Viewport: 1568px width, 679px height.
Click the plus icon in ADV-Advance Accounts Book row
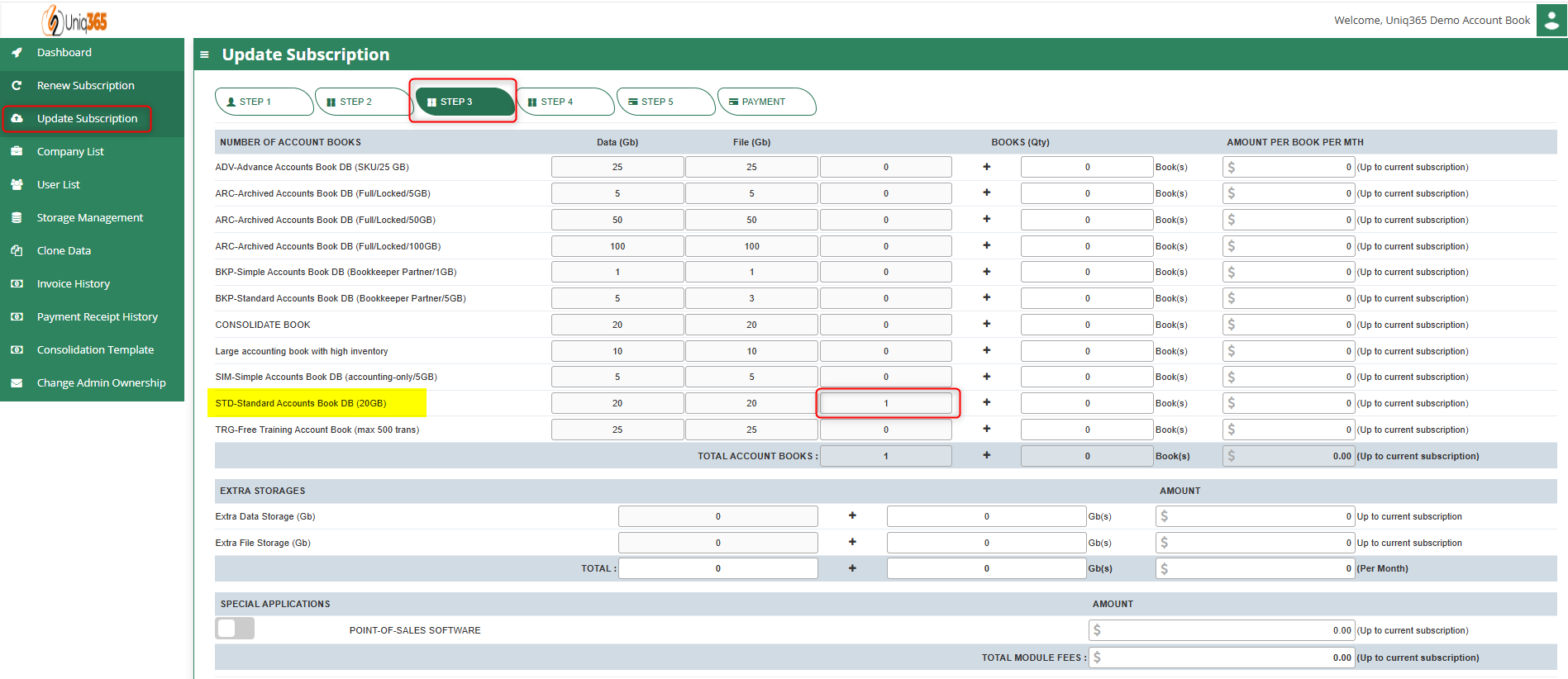pos(986,167)
